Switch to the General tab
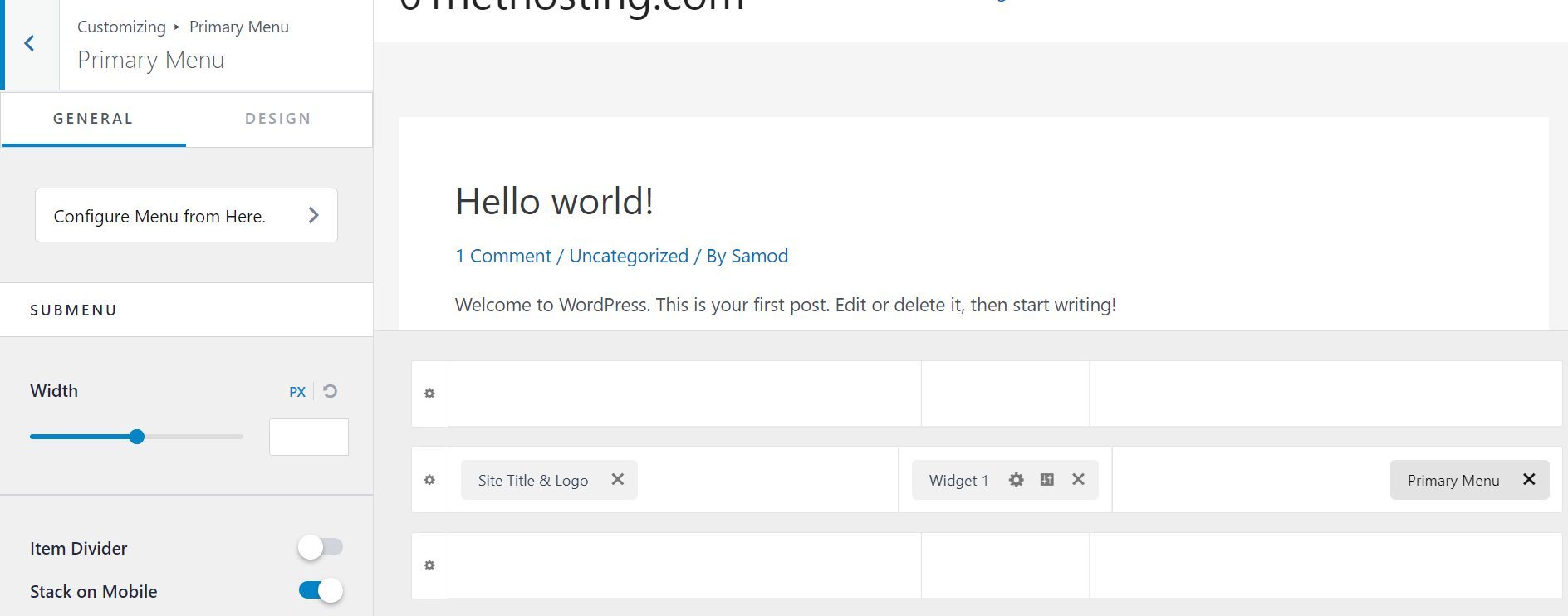1568x616 pixels. click(x=93, y=119)
